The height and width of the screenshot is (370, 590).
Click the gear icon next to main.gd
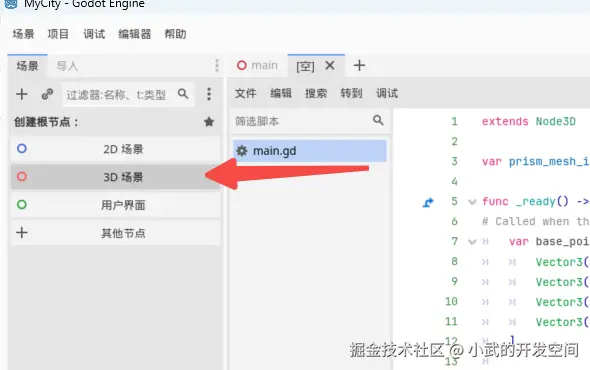click(242, 151)
